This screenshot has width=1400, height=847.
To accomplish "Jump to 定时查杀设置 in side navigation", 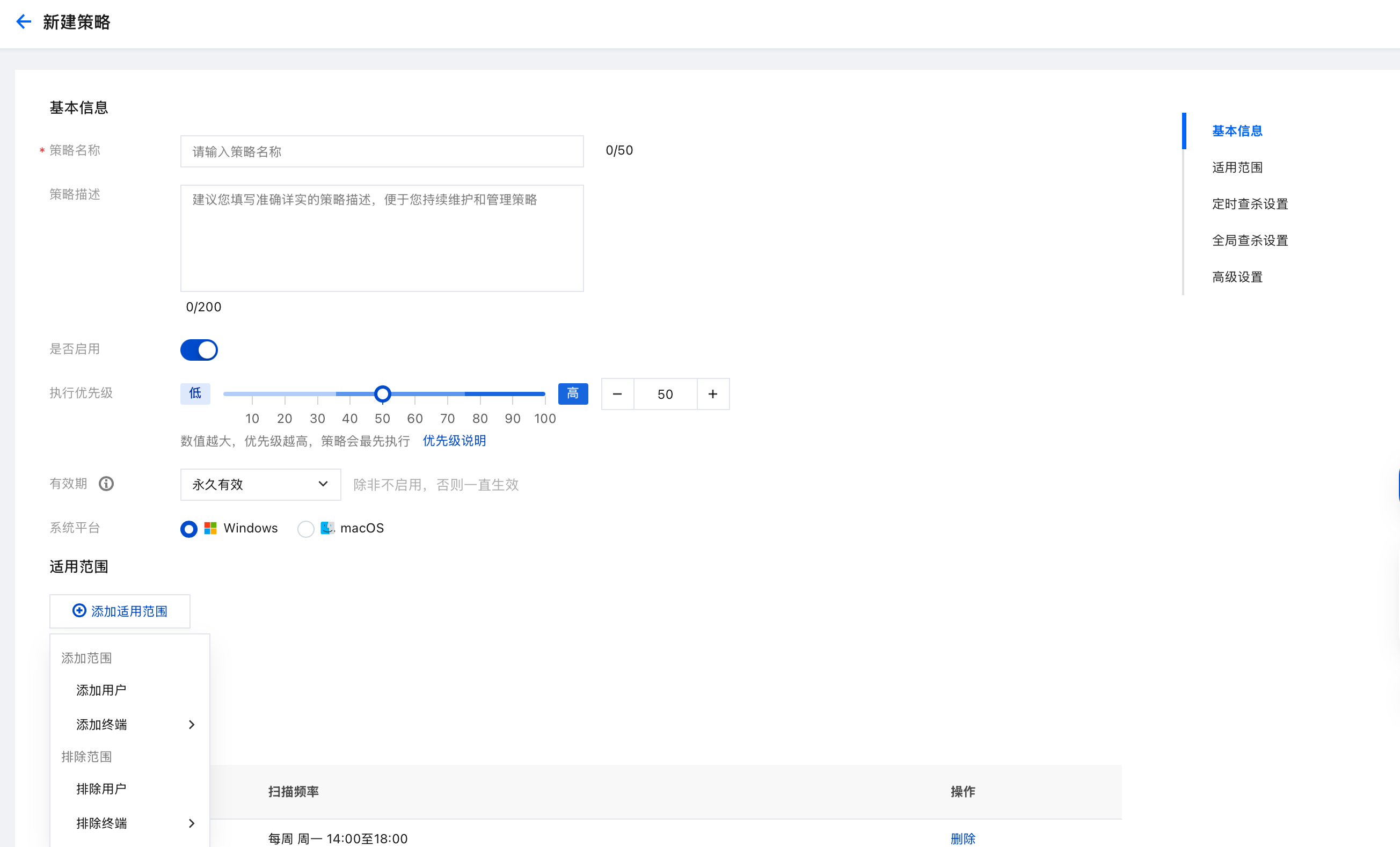I will point(1250,204).
